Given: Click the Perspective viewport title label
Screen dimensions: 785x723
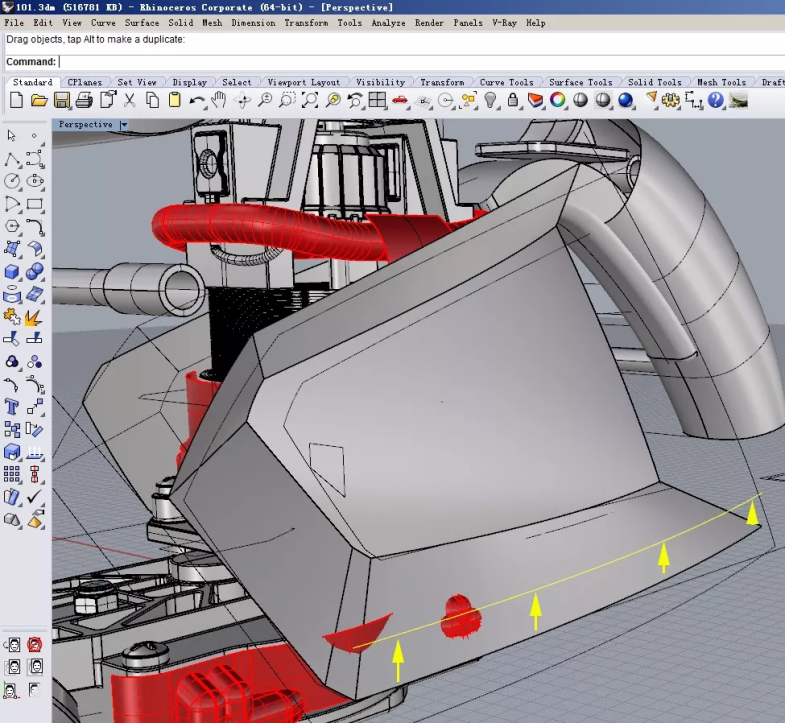Looking at the screenshot, I should click(x=85, y=125).
